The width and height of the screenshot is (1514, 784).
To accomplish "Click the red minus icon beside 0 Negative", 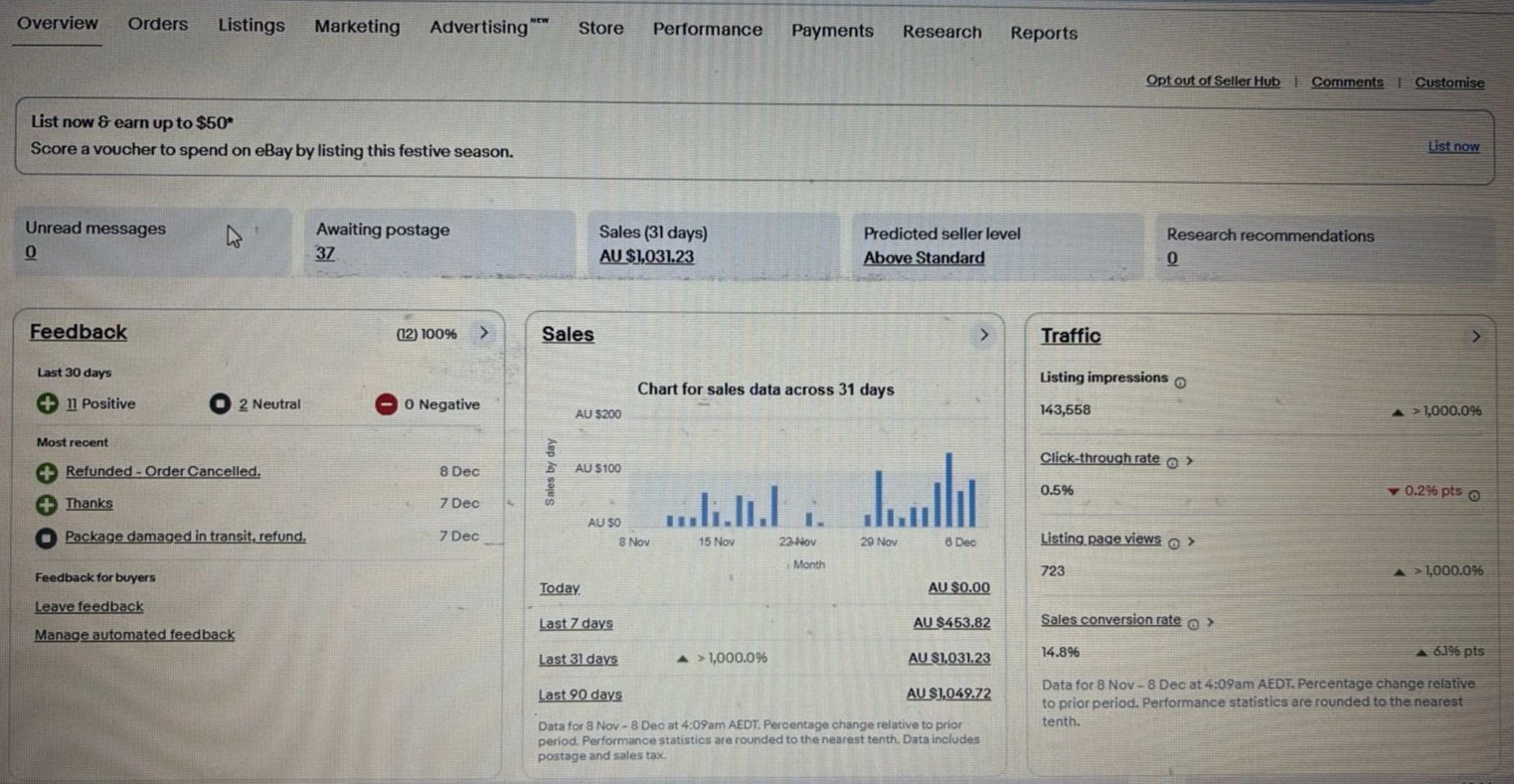I will click(386, 404).
